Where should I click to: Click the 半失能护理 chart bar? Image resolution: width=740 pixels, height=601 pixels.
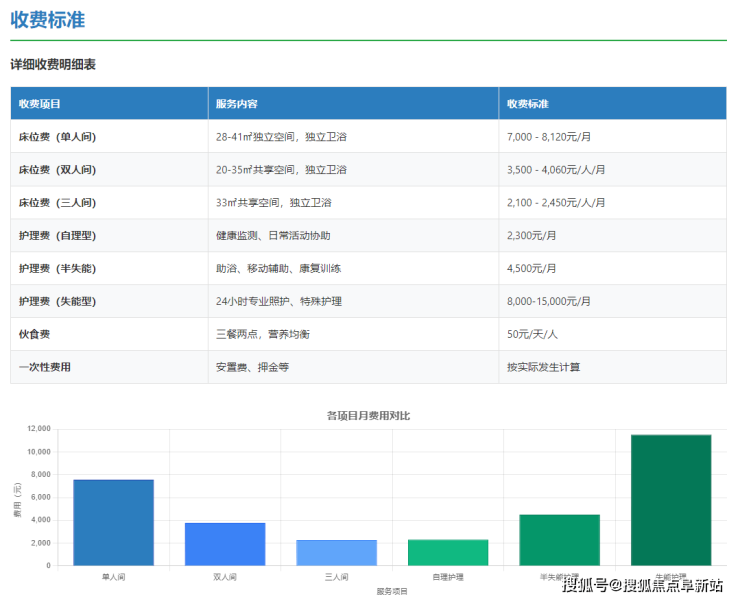(x=559, y=539)
